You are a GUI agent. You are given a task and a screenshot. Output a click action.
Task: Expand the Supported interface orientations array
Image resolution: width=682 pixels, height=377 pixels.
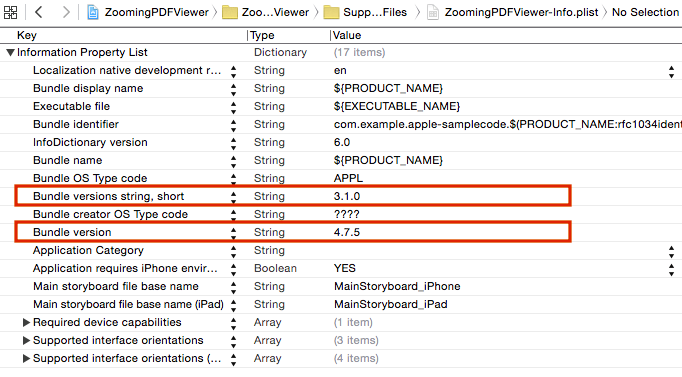pyautogui.click(x=26, y=340)
